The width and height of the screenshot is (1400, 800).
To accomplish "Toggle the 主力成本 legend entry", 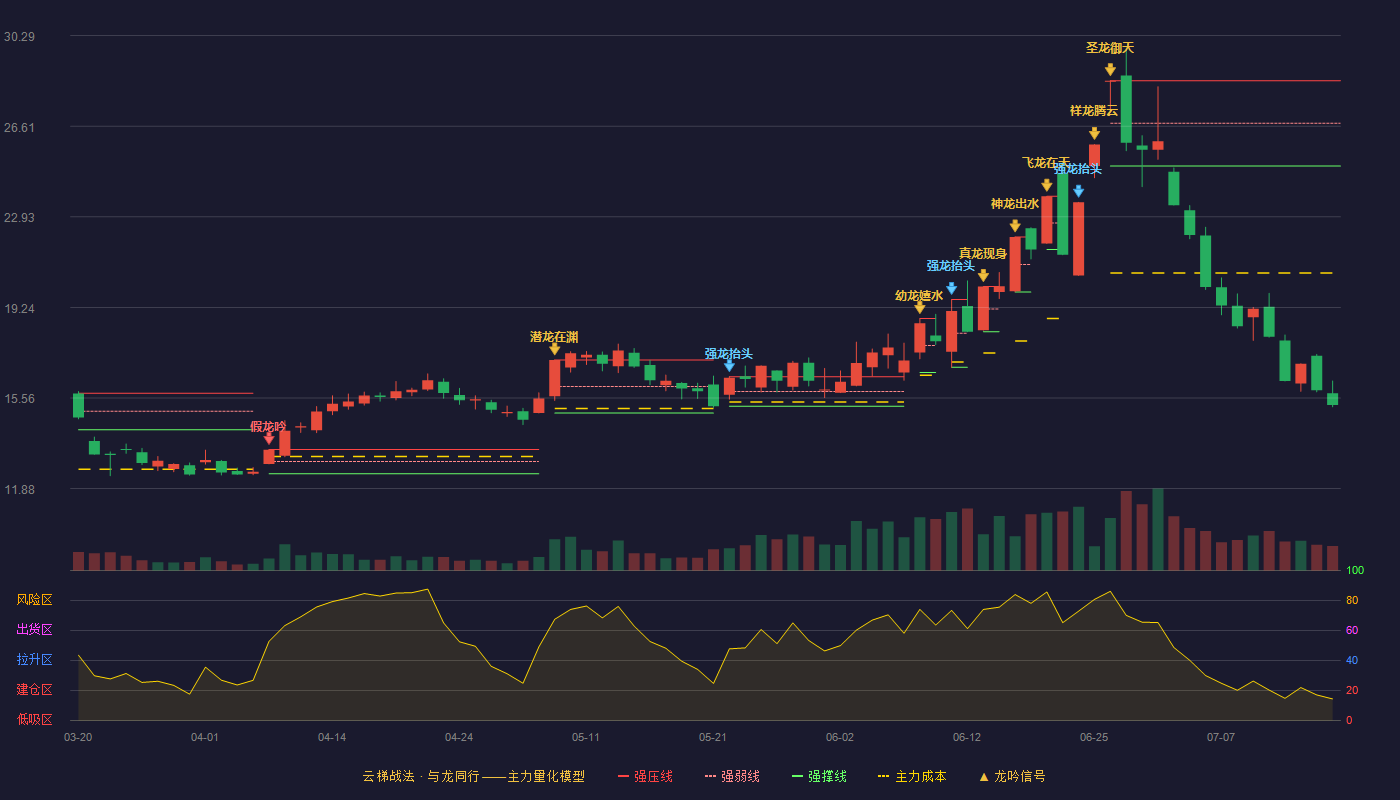I will coord(912,776).
